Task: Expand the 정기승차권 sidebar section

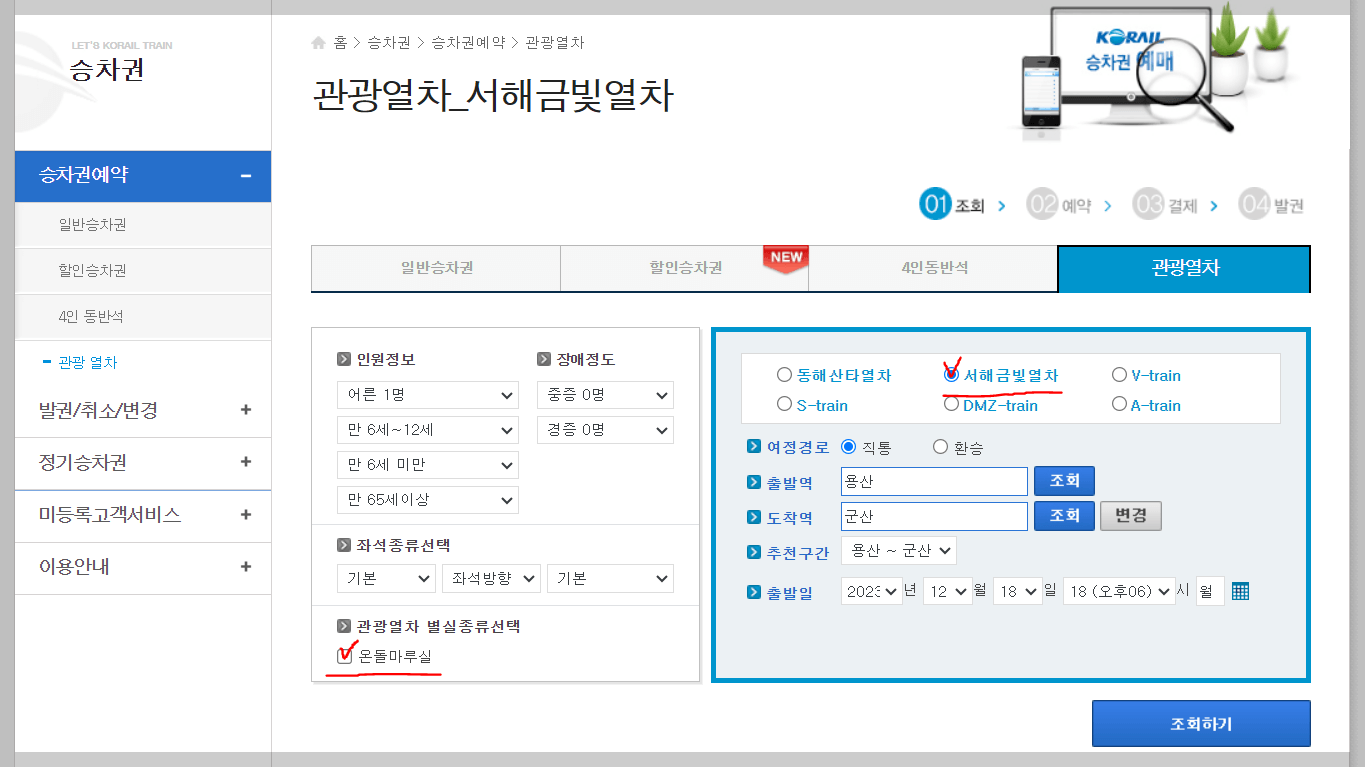Action: click(x=142, y=463)
